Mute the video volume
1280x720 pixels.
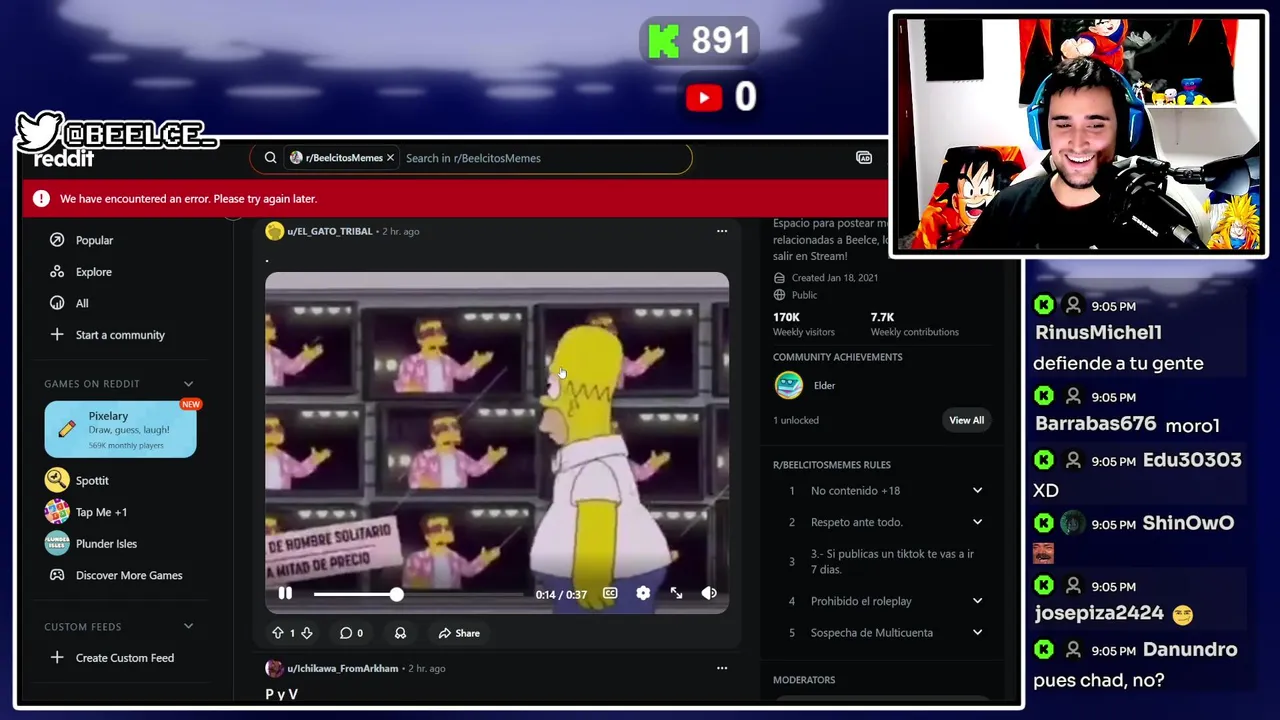709,593
